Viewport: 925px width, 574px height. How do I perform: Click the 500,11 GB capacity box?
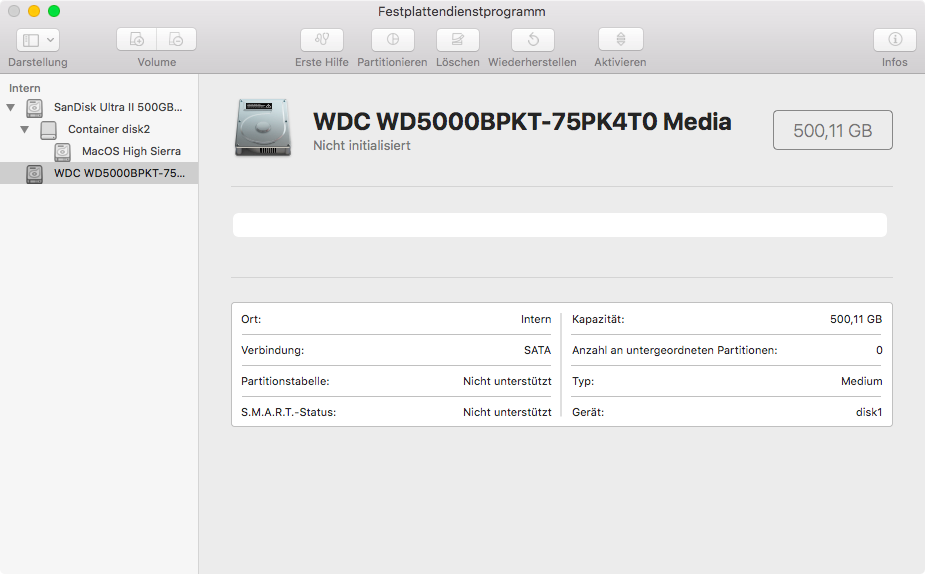coord(832,131)
